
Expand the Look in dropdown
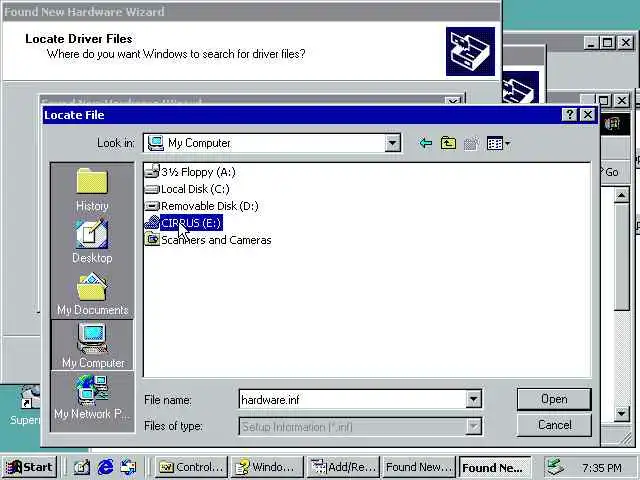click(392, 143)
